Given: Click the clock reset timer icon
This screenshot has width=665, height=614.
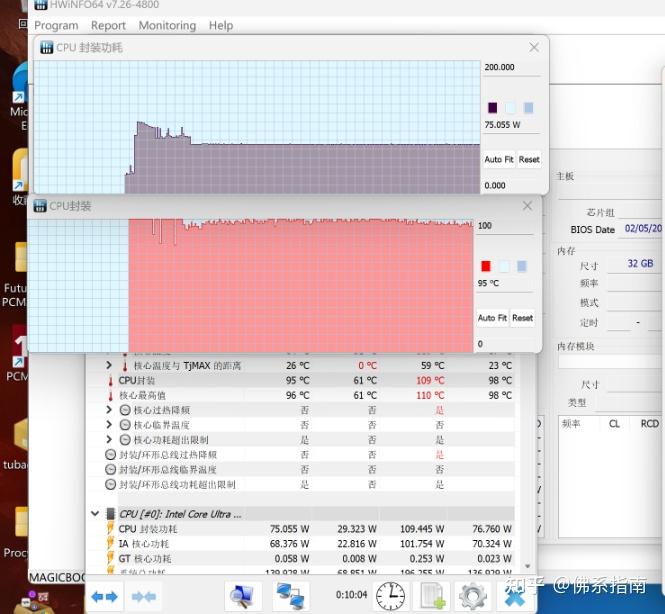Looking at the screenshot, I should pos(390,596).
